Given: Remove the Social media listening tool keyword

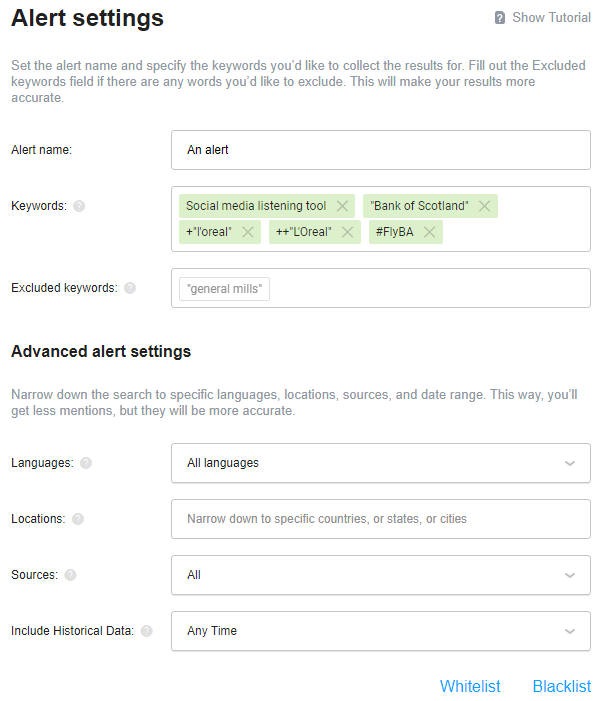Looking at the screenshot, I should 342,206.
